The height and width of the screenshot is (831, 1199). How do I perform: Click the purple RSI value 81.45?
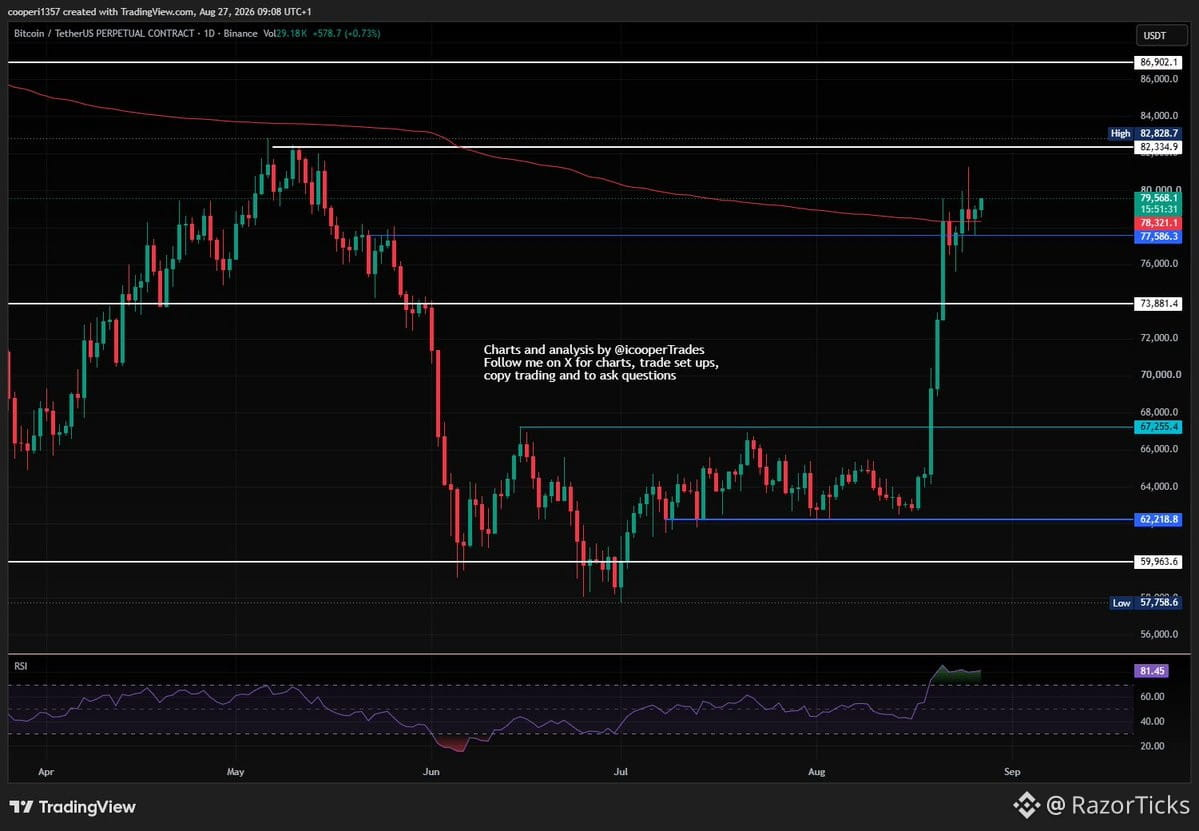click(1152, 670)
